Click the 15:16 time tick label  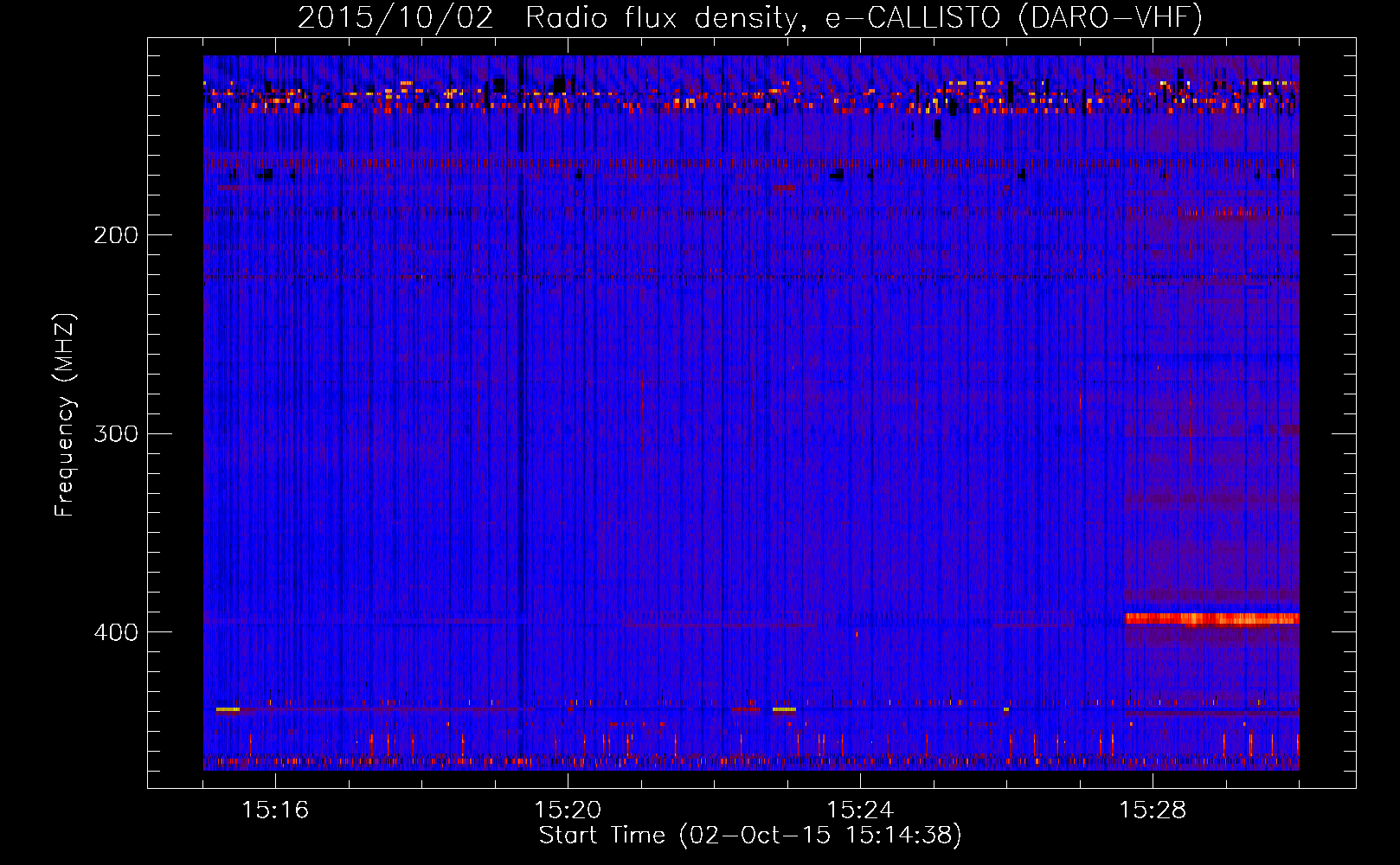[x=275, y=810]
